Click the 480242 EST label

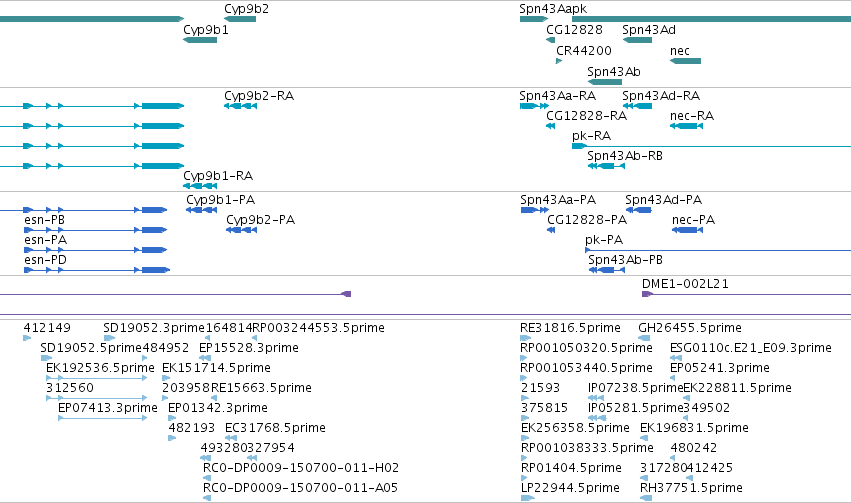pyautogui.click(x=694, y=448)
